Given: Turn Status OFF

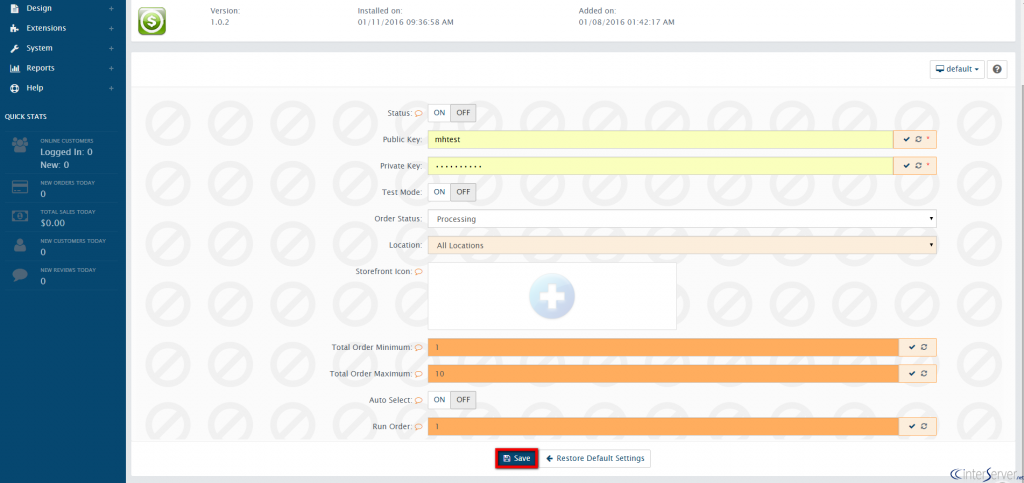Looking at the screenshot, I should (x=463, y=113).
